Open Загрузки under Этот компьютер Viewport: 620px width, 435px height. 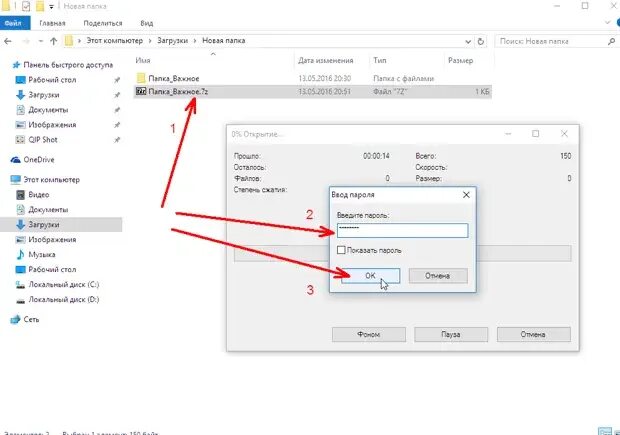[x=43, y=225]
